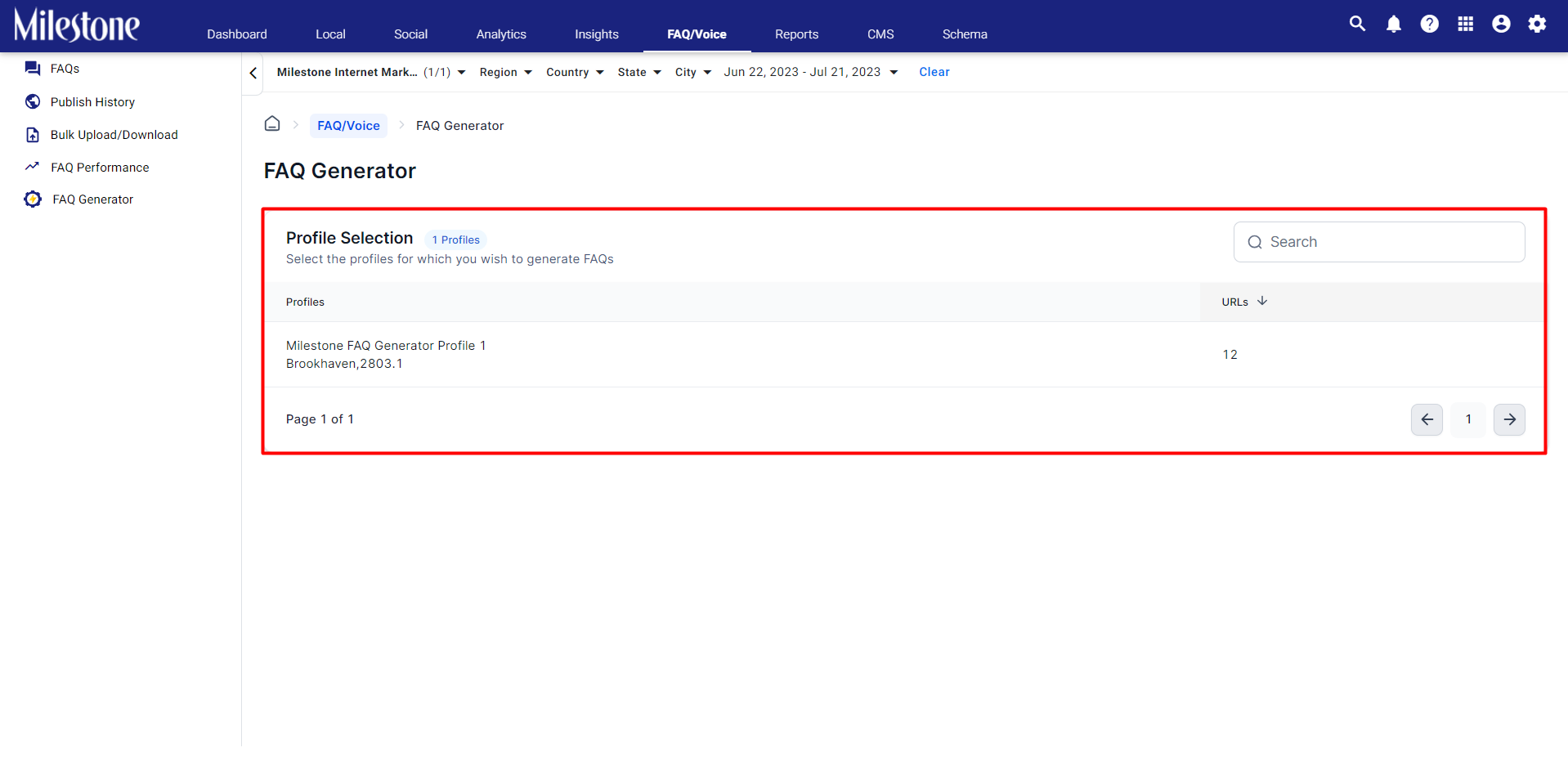Image resolution: width=1568 pixels, height=761 pixels.
Task: Open the Dashboard tab
Action: (x=237, y=34)
